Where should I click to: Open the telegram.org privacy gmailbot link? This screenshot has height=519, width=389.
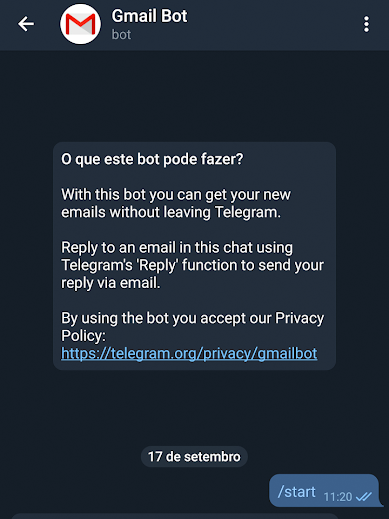click(189, 353)
